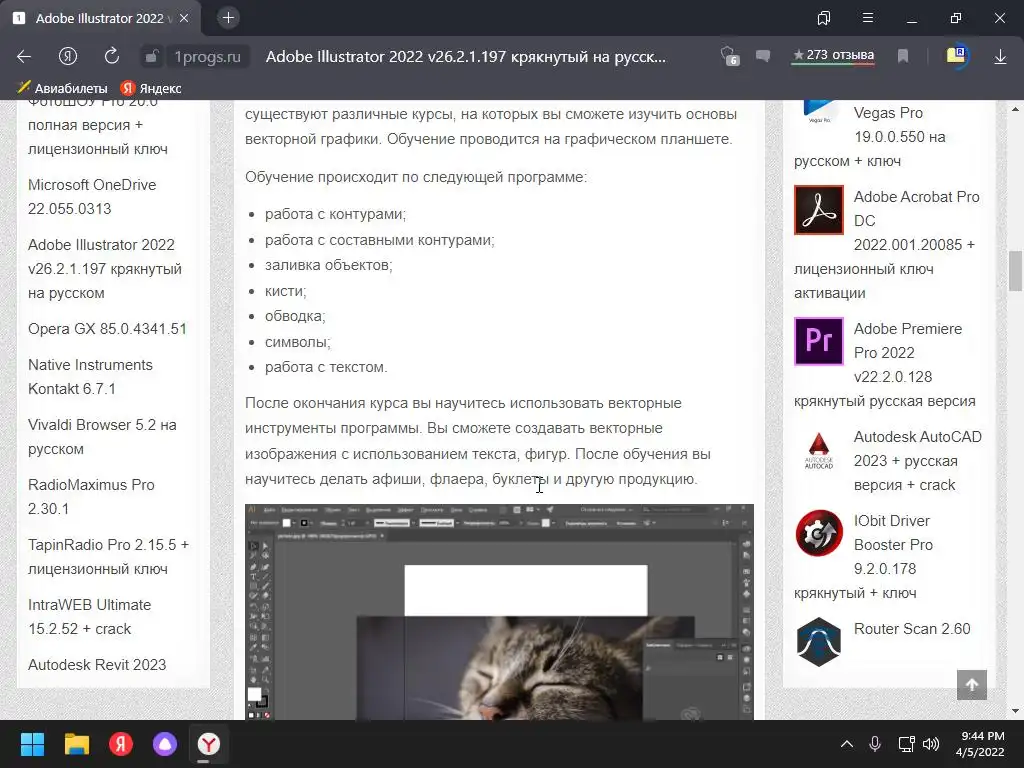Click the IObit Driver Booster gear icon
1024x768 pixels.
pos(819,533)
